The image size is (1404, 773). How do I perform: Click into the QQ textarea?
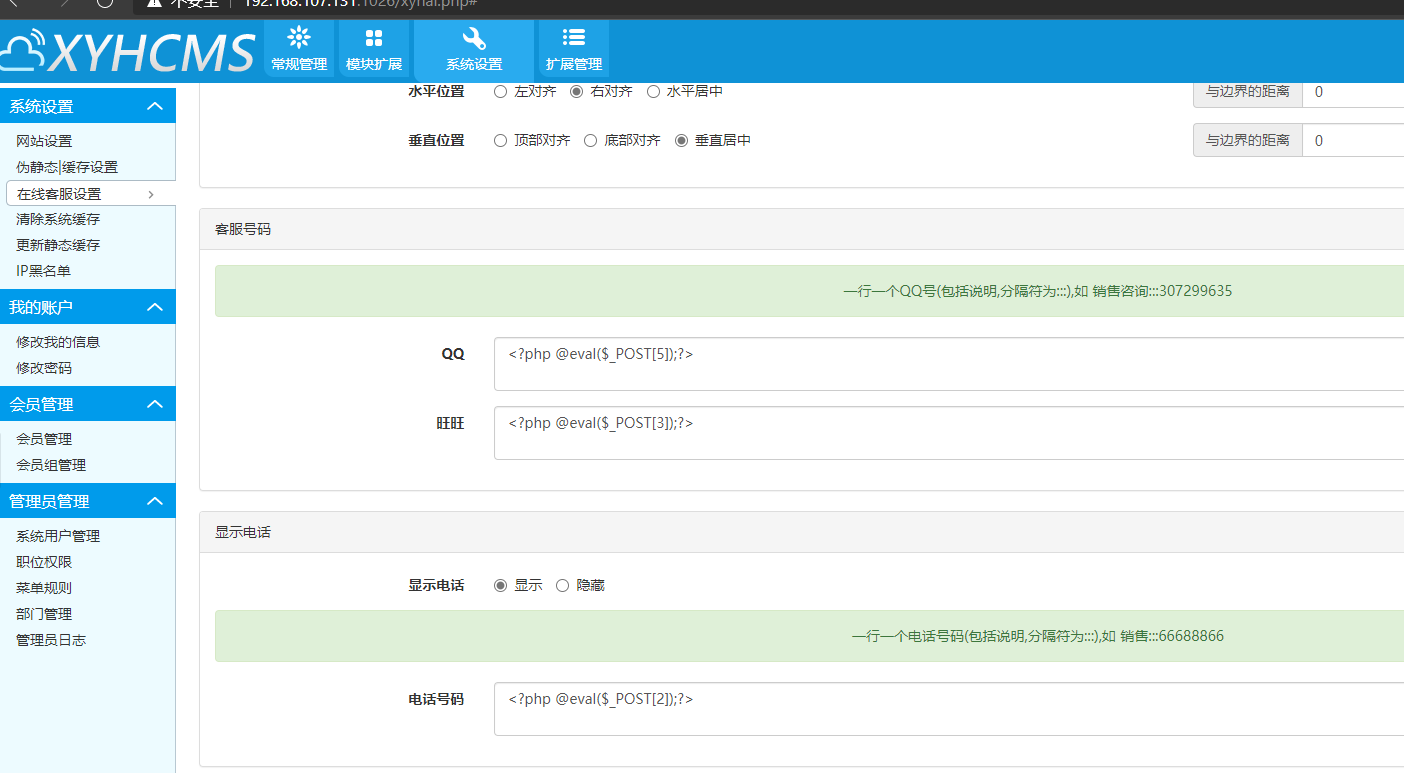(x=949, y=364)
